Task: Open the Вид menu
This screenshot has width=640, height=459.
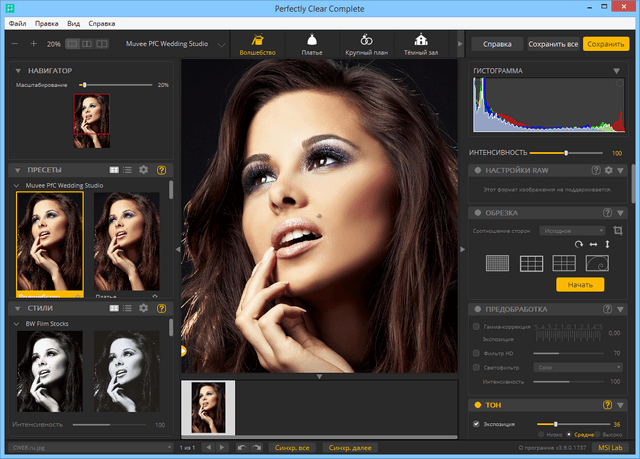Action: click(74, 21)
